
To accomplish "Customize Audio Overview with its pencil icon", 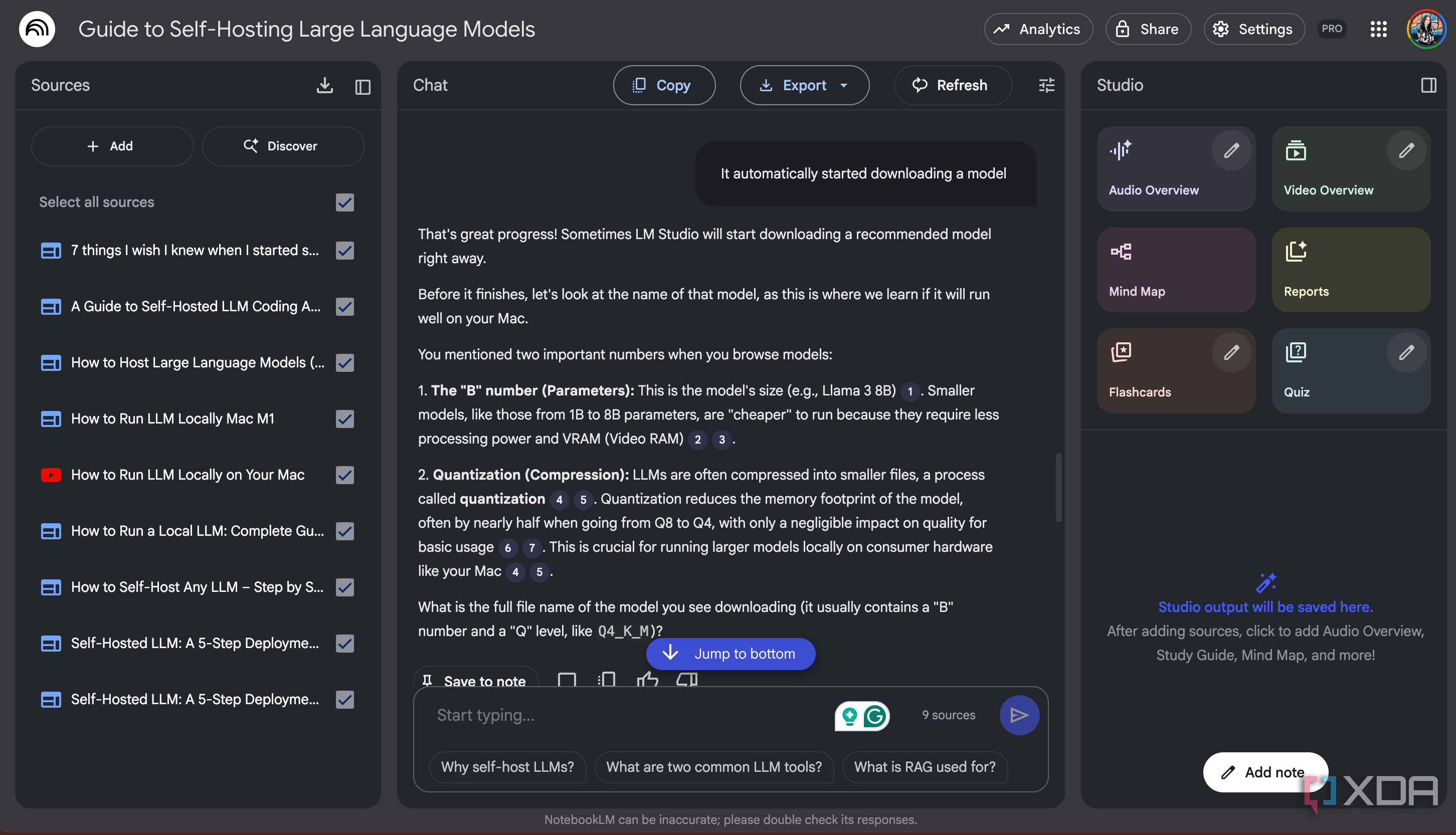I will click(1231, 151).
